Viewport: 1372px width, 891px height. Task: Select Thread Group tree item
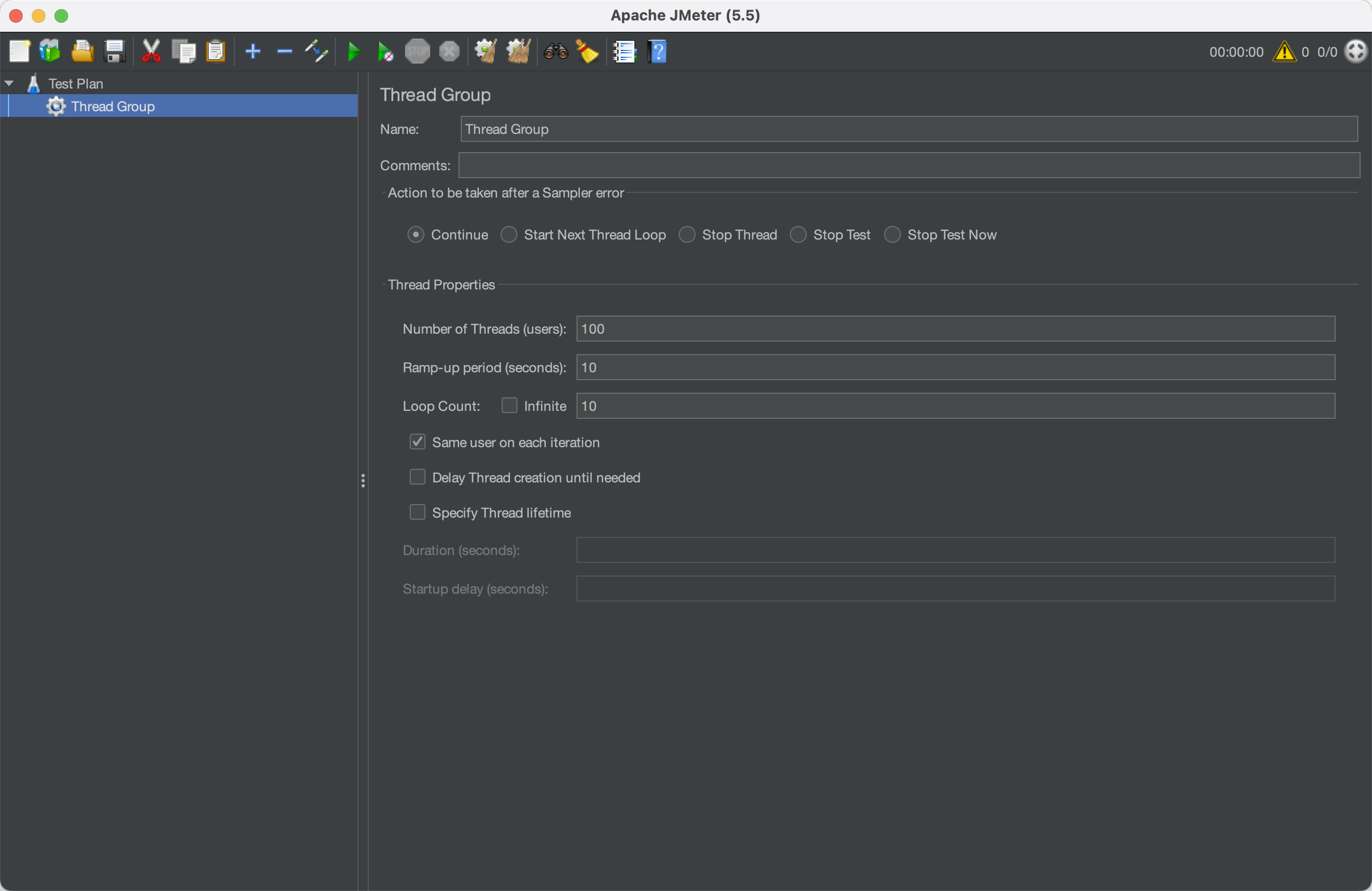pyautogui.click(x=113, y=106)
